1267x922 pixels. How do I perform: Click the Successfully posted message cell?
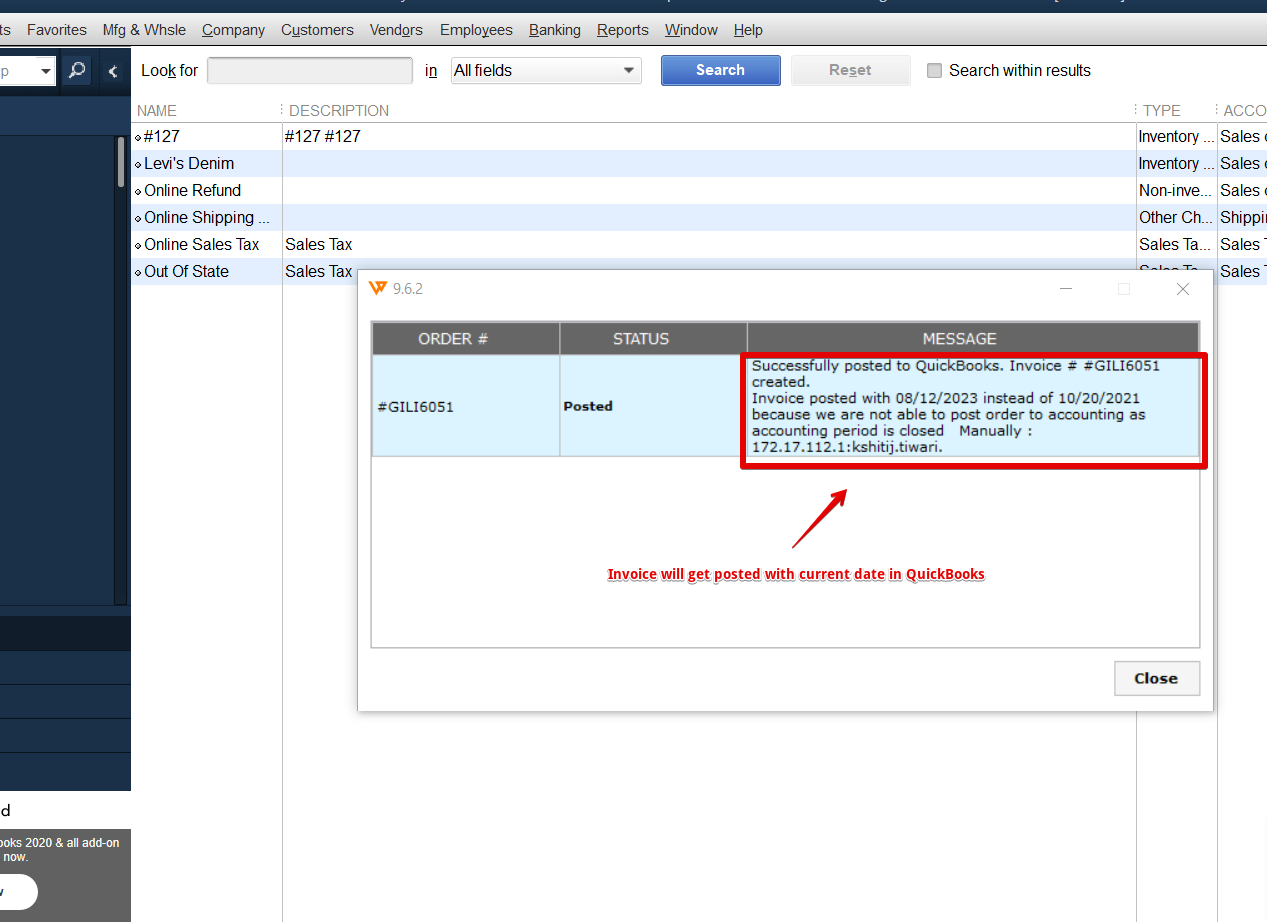(x=973, y=406)
